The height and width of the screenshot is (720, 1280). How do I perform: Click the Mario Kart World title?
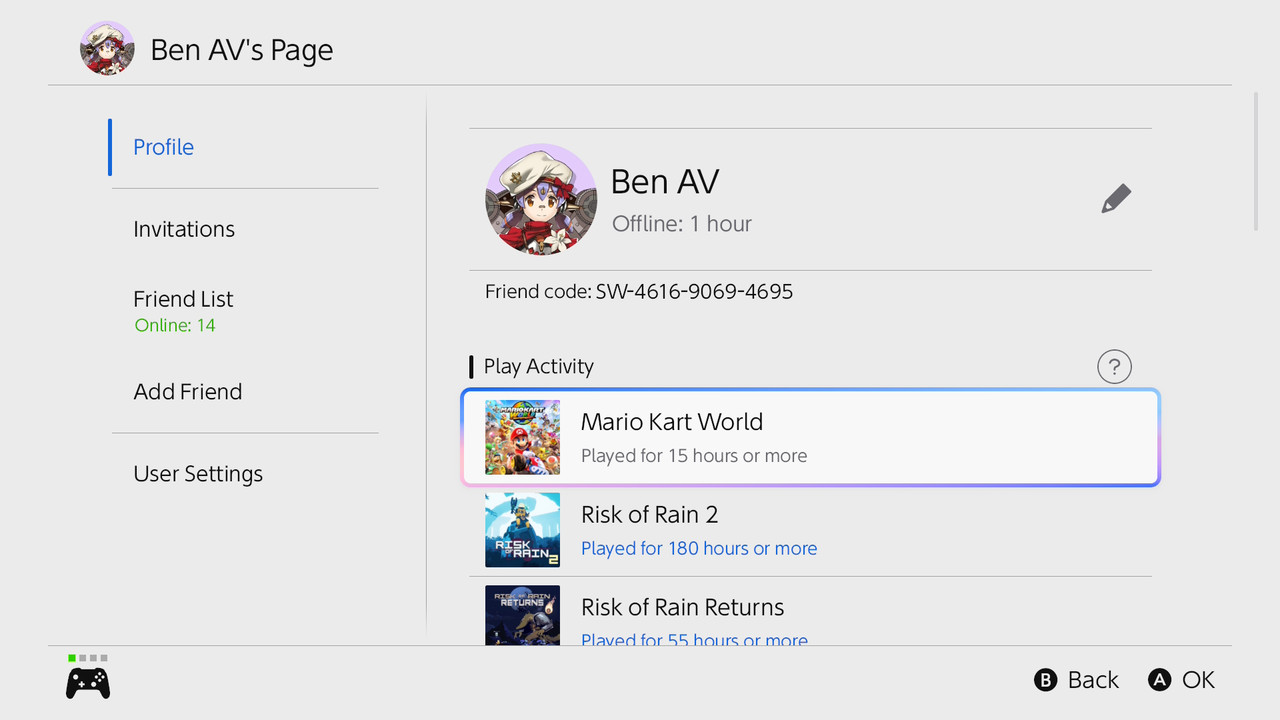pos(672,422)
